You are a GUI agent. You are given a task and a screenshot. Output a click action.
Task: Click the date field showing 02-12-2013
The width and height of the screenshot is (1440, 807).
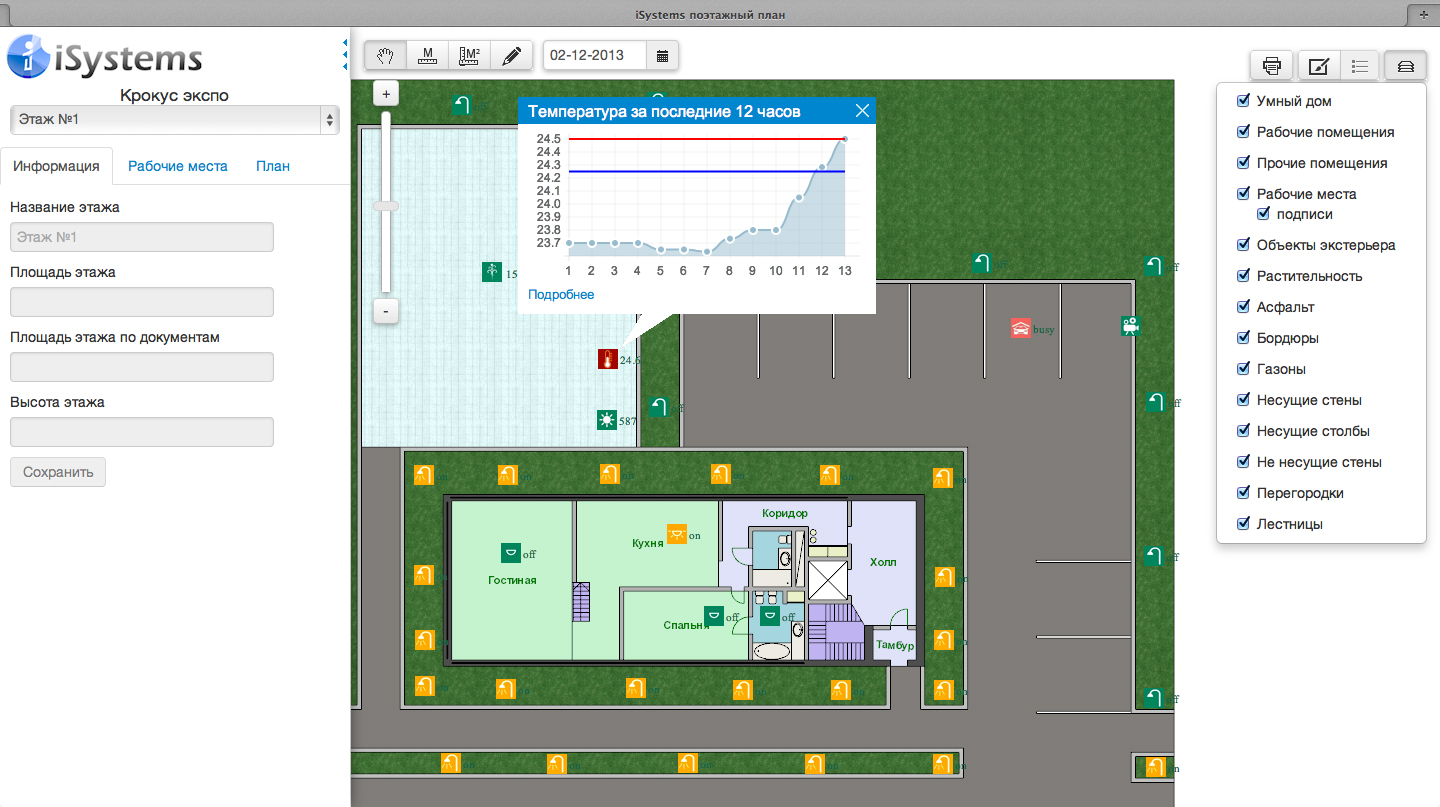[595, 55]
